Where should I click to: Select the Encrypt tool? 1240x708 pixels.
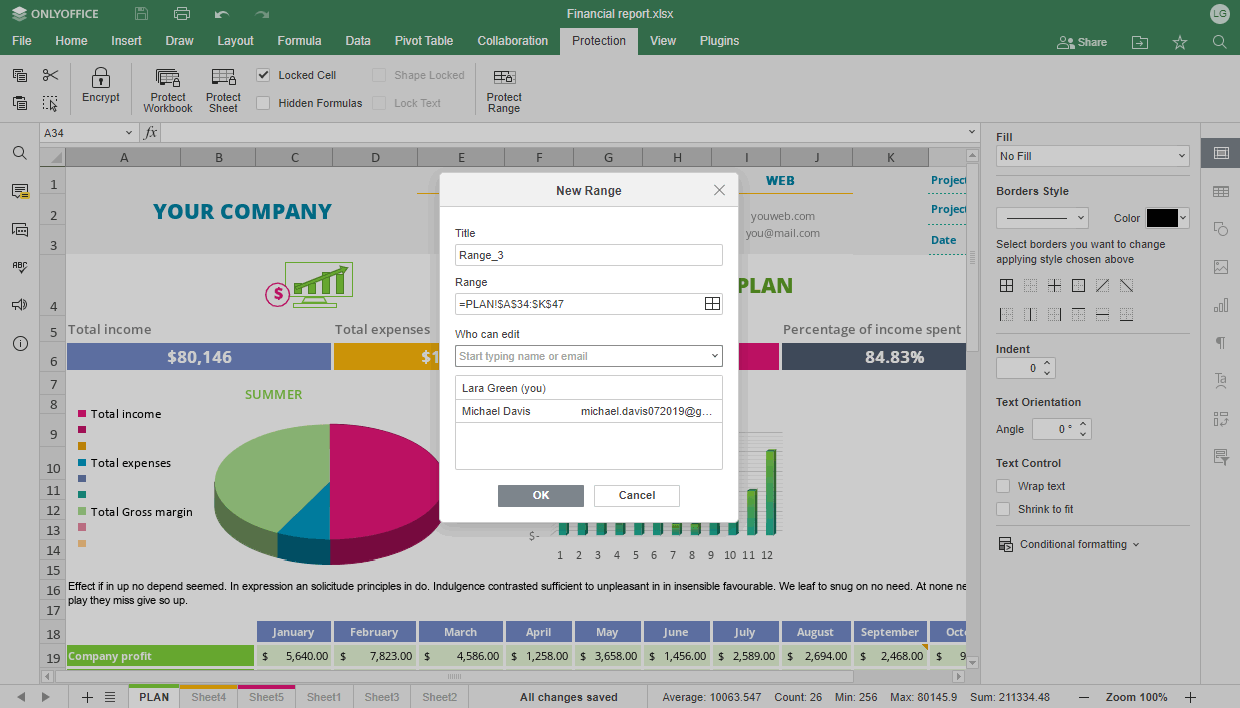100,88
